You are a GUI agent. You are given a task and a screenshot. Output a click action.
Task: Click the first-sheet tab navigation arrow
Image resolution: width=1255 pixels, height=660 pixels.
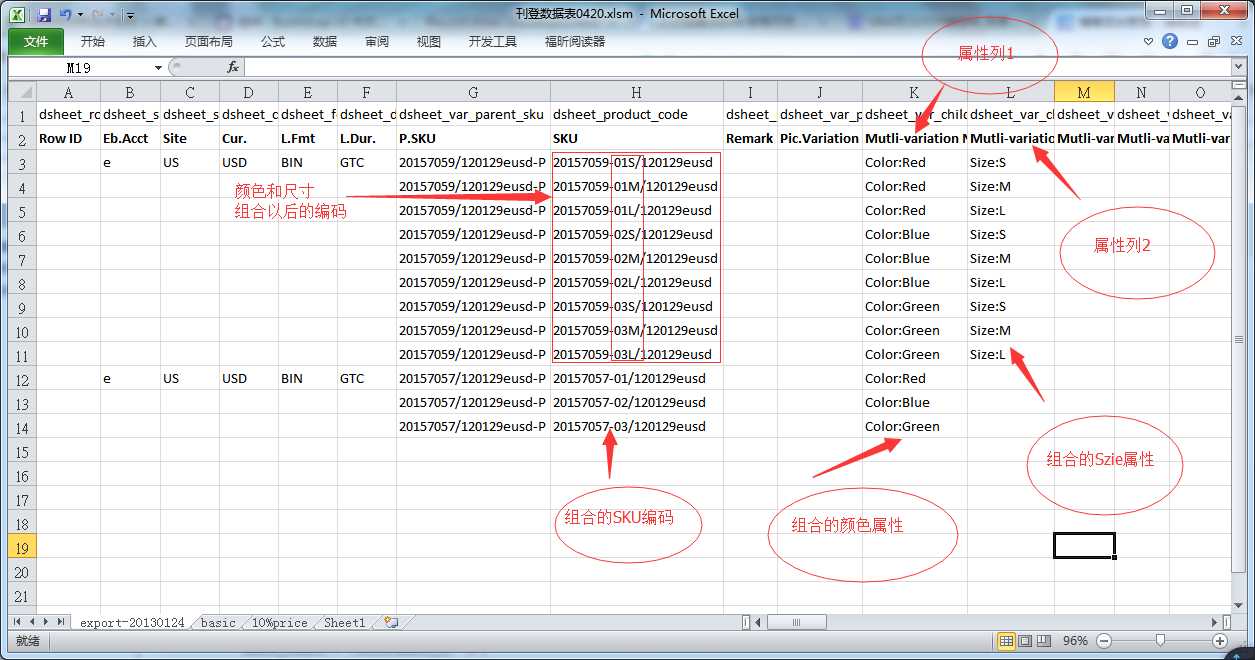click(17, 622)
